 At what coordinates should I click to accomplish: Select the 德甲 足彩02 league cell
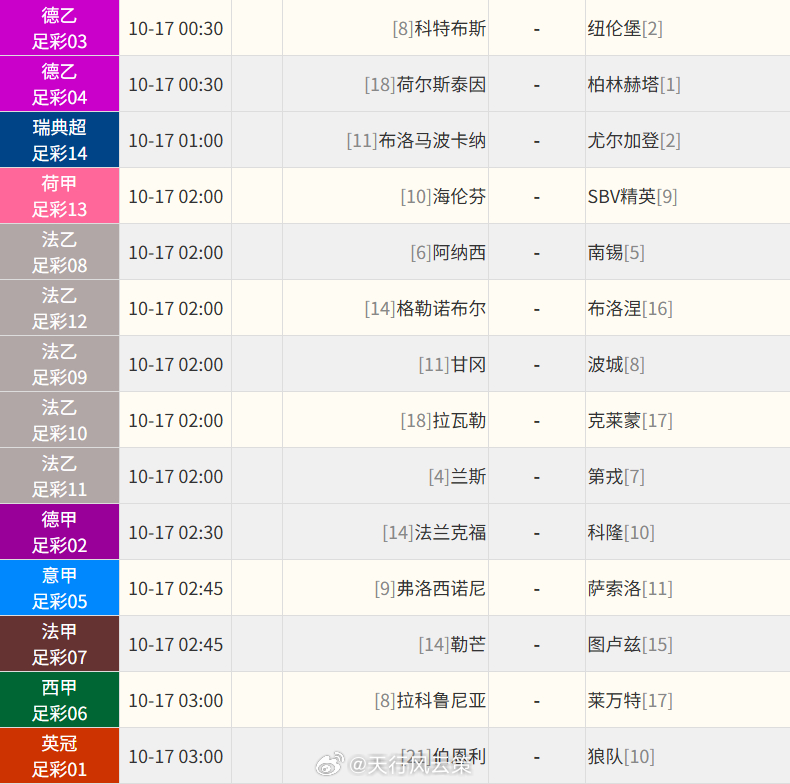click(59, 531)
